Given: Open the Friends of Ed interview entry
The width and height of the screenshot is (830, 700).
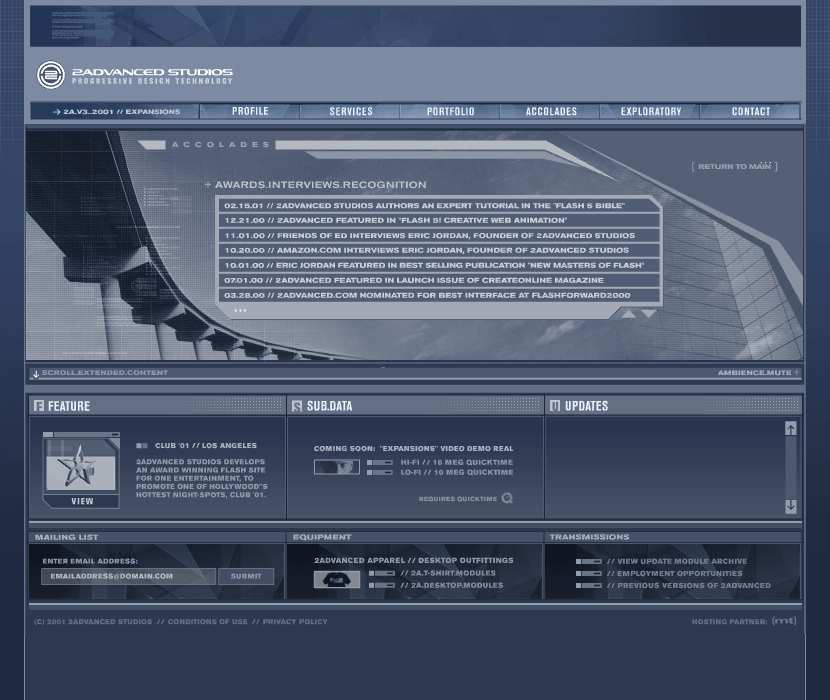Looking at the screenshot, I should point(439,236).
